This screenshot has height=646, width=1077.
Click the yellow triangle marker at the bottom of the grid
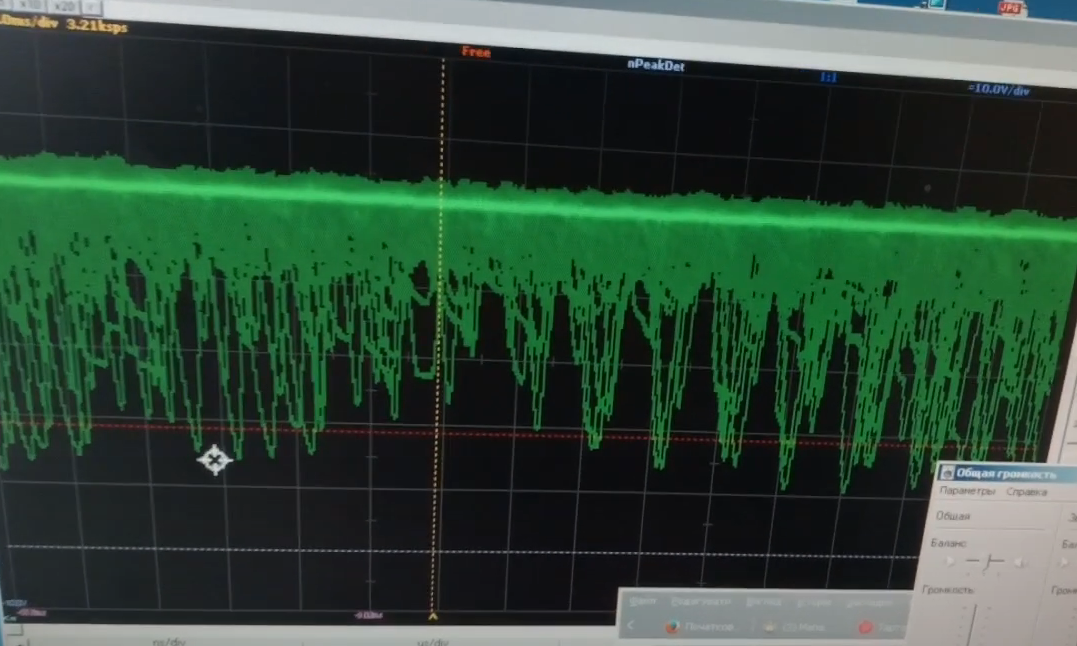433,616
